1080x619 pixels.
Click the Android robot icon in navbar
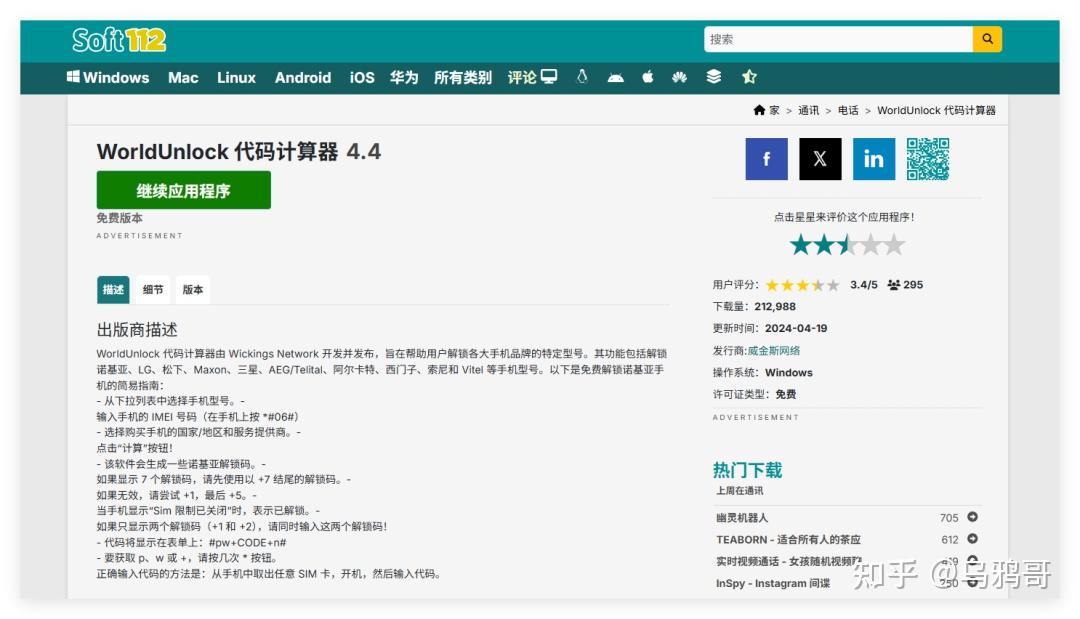point(617,77)
